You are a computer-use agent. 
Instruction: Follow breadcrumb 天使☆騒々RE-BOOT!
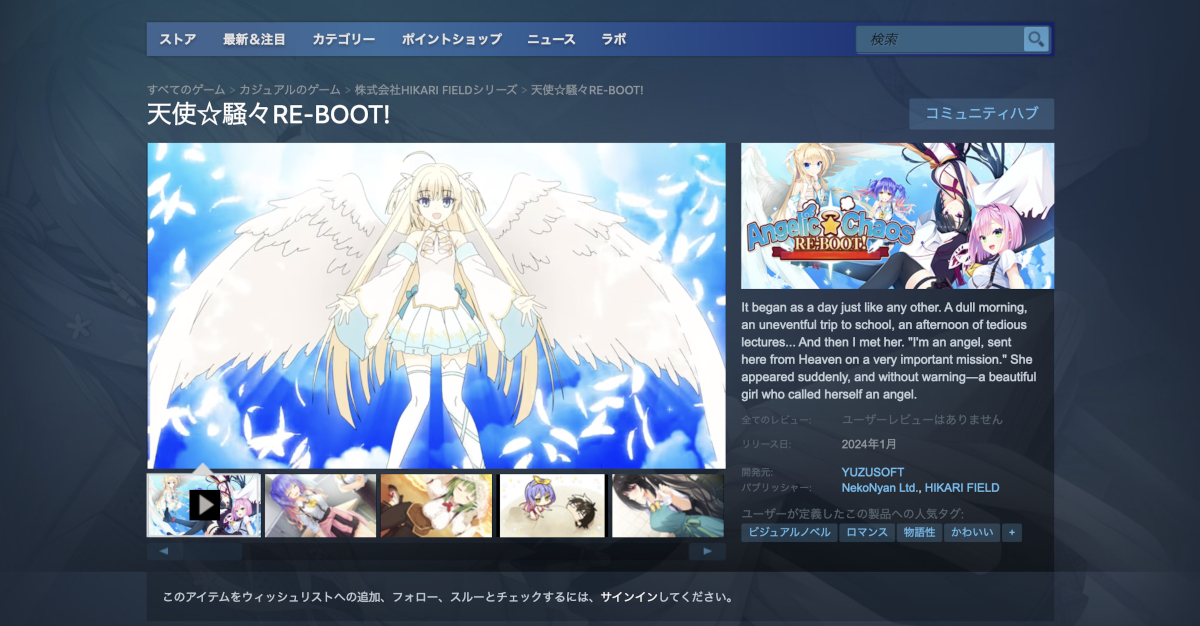click(x=587, y=90)
